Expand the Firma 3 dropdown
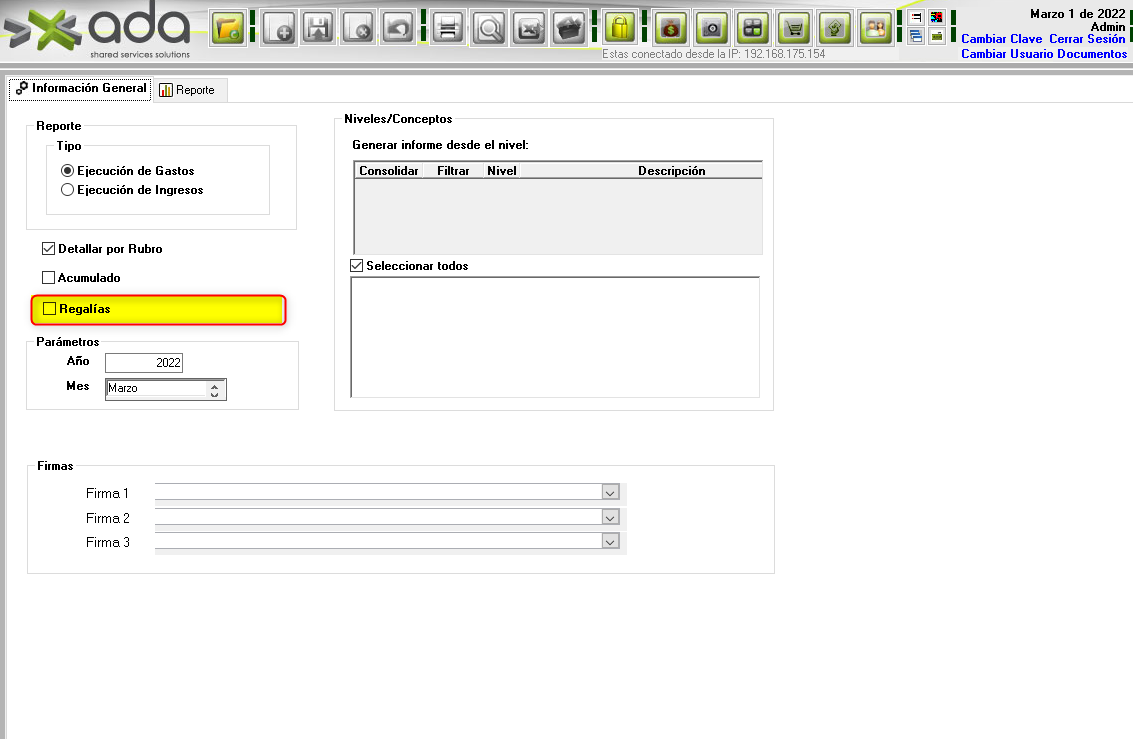The image size is (1133, 739). click(610, 542)
